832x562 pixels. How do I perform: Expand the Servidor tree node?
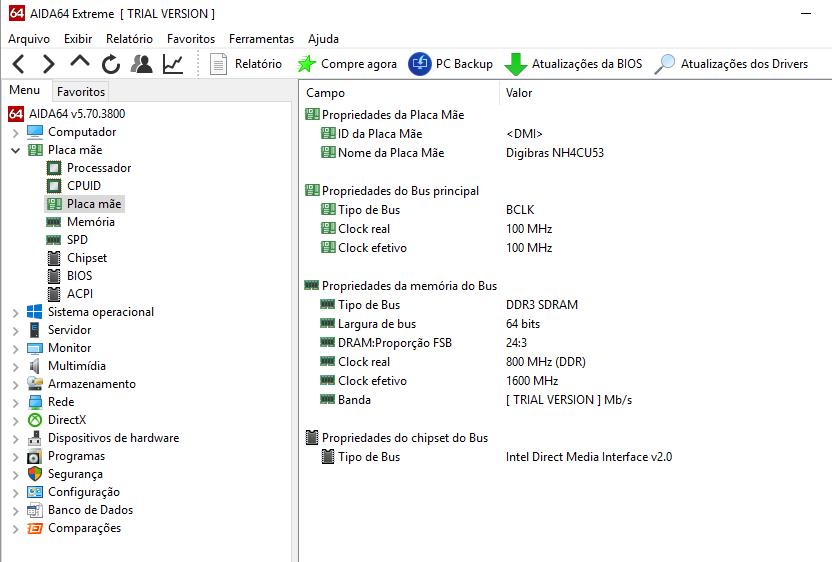click(15, 330)
